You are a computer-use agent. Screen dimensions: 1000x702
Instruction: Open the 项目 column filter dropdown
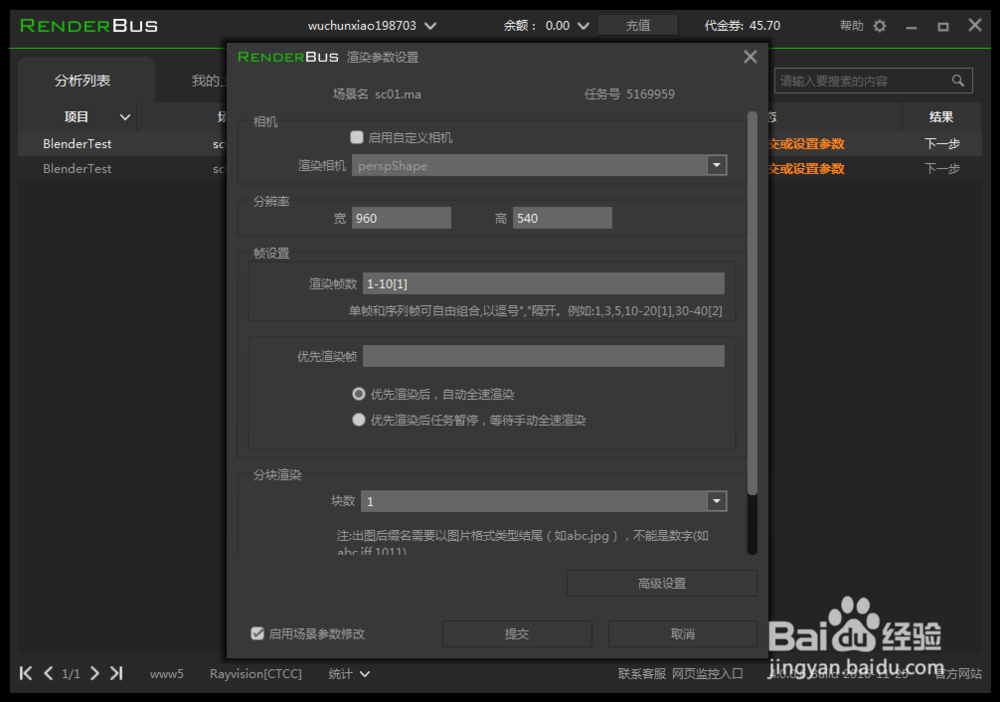[x=125, y=117]
